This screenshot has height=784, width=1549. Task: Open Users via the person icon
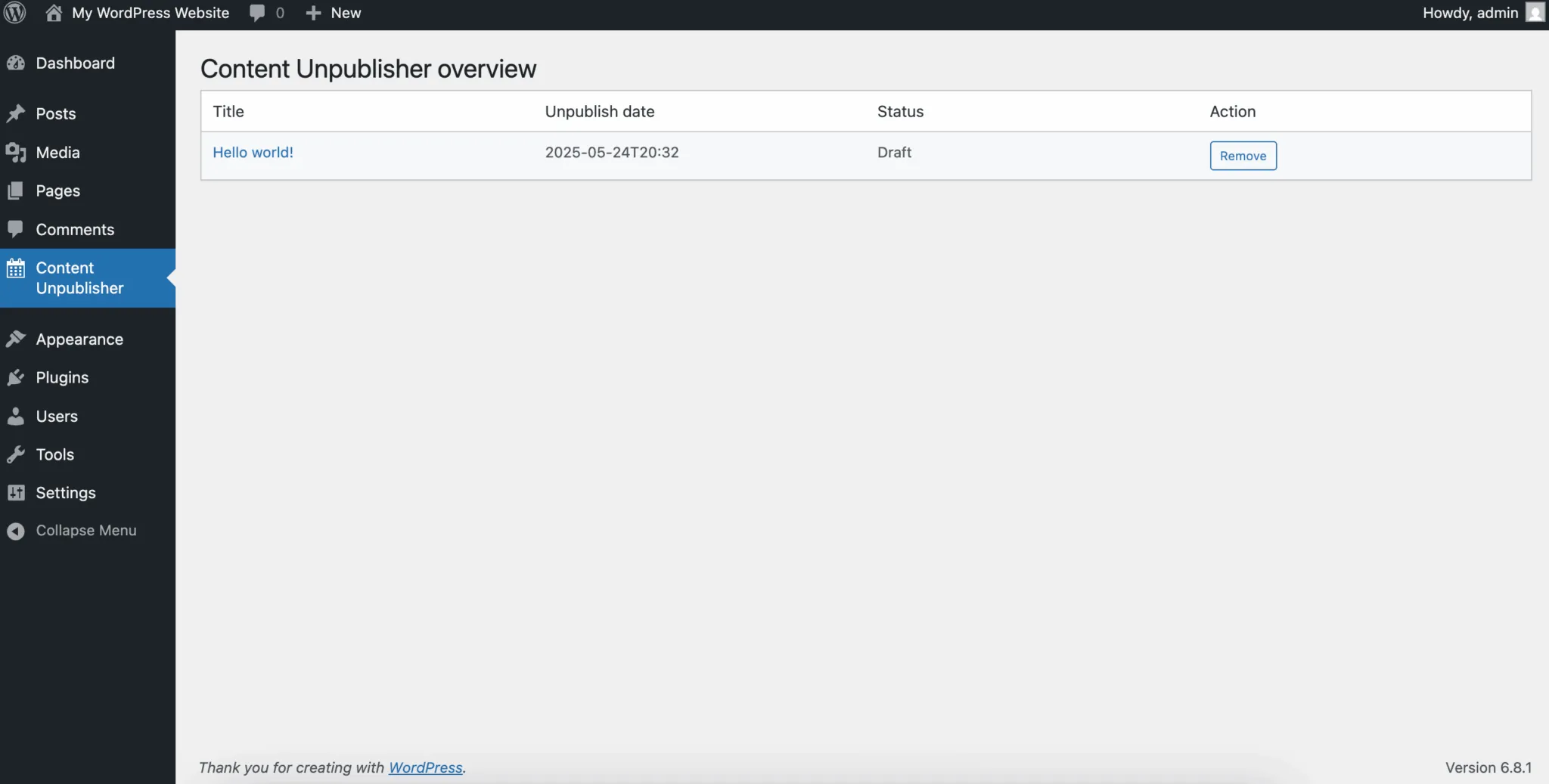(x=17, y=416)
